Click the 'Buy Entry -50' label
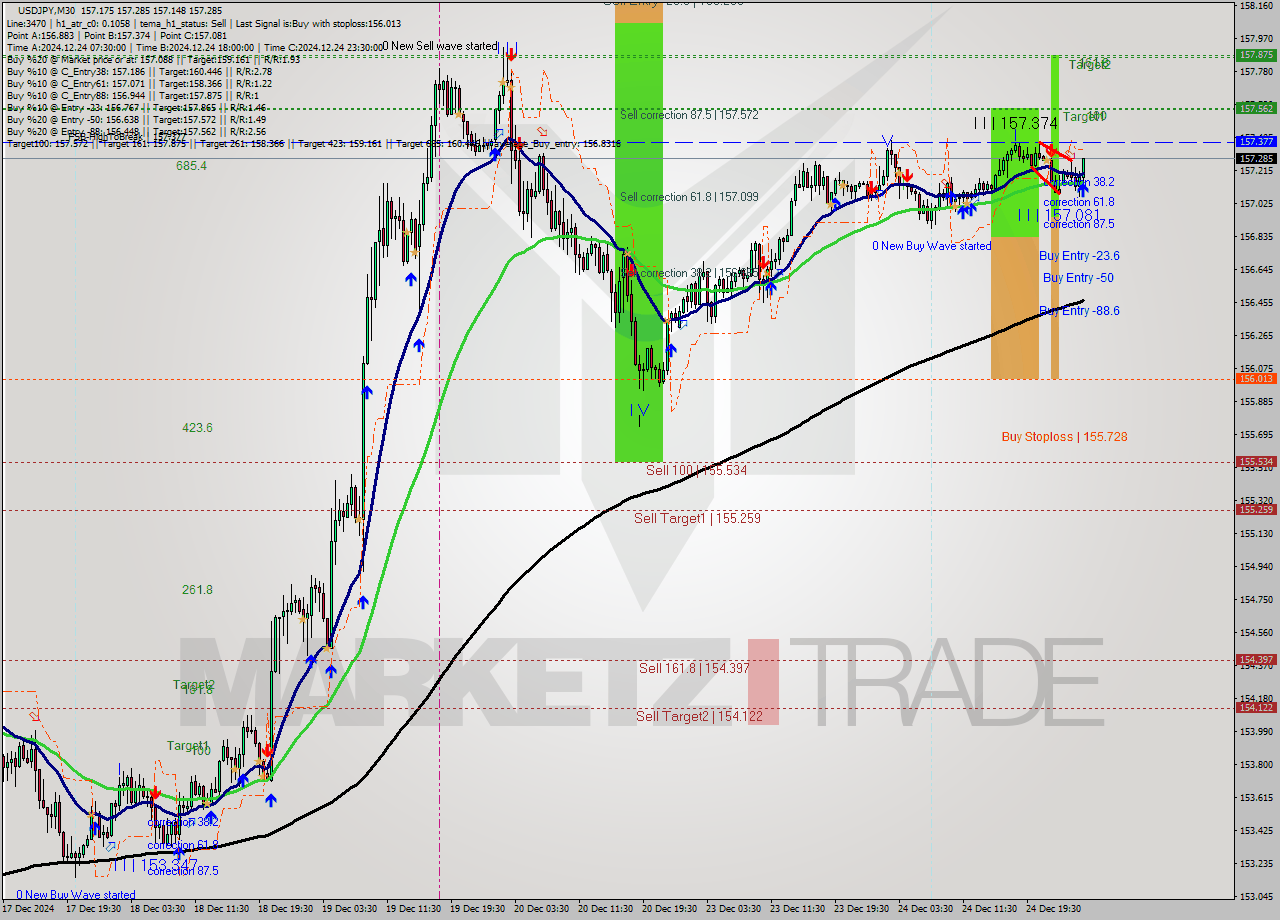 (1077, 278)
